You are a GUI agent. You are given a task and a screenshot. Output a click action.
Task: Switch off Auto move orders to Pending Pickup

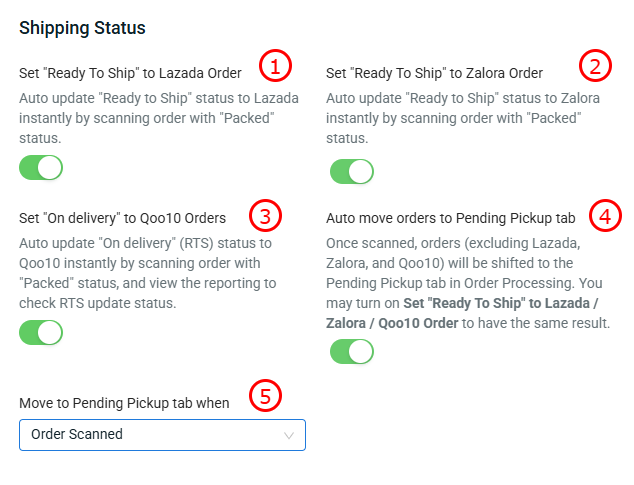click(352, 351)
